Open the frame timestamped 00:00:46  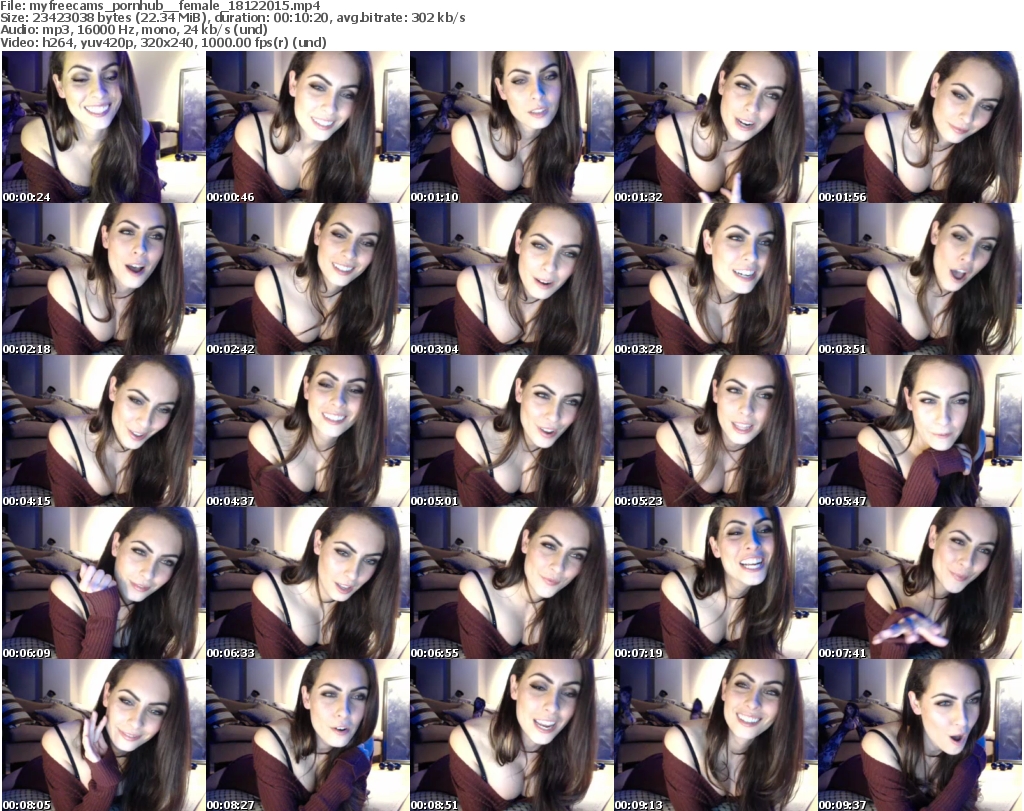click(x=308, y=127)
